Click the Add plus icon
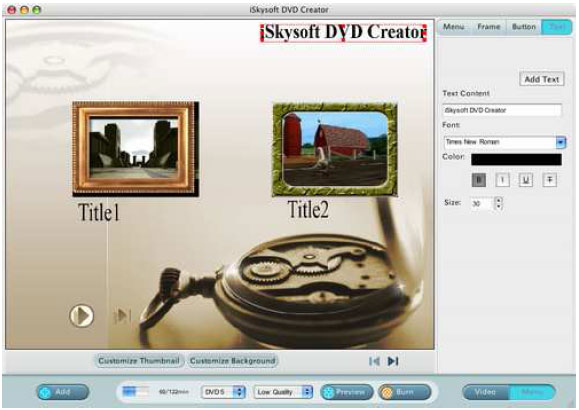This screenshot has width=579, height=410. click(45, 393)
